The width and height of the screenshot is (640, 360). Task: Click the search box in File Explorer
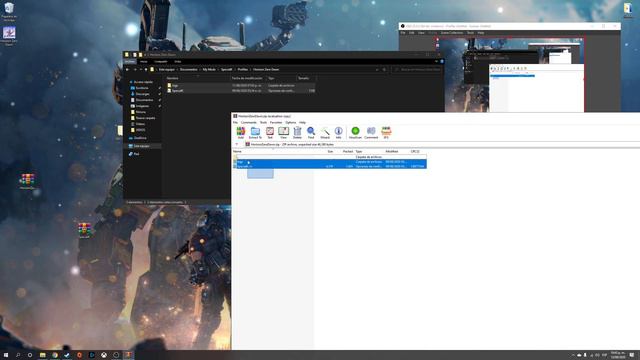[417, 70]
